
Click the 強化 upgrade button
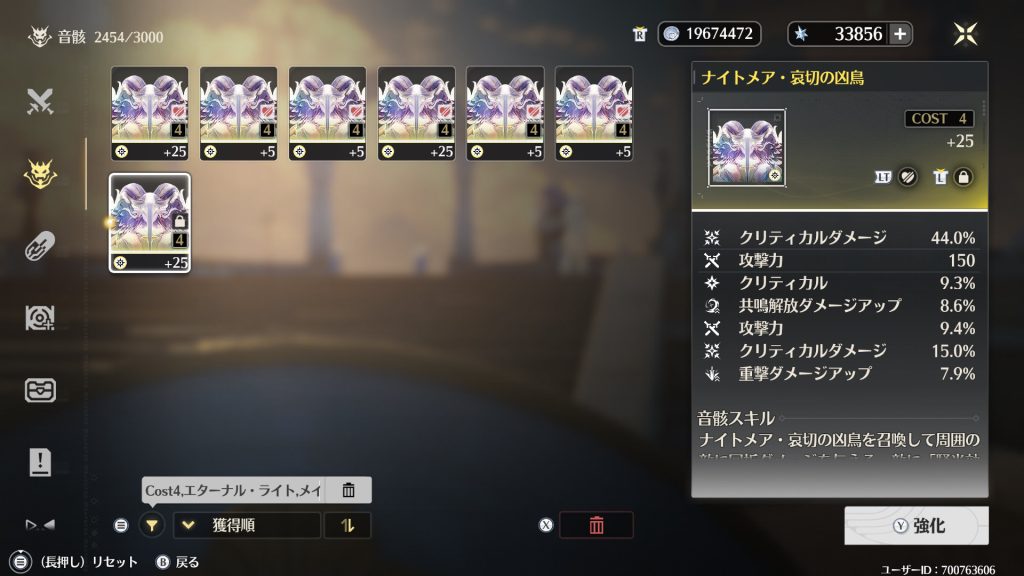tap(916, 526)
